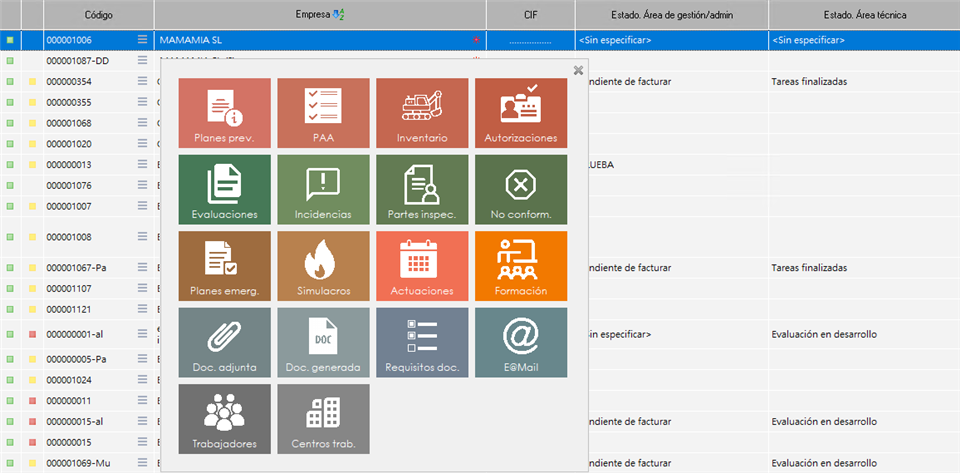
Task: Open the E@Mail tile
Action: pyautogui.click(x=520, y=343)
